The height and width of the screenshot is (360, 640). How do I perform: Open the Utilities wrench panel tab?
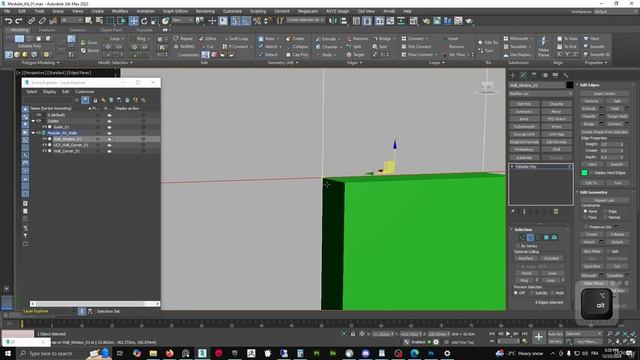(566, 75)
